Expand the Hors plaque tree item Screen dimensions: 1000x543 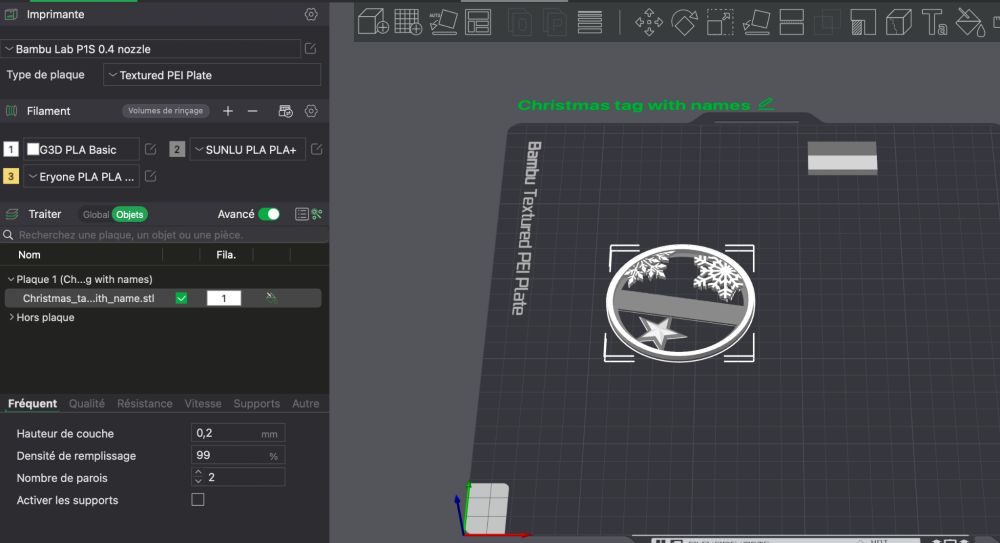pyautogui.click(x=12, y=318)
